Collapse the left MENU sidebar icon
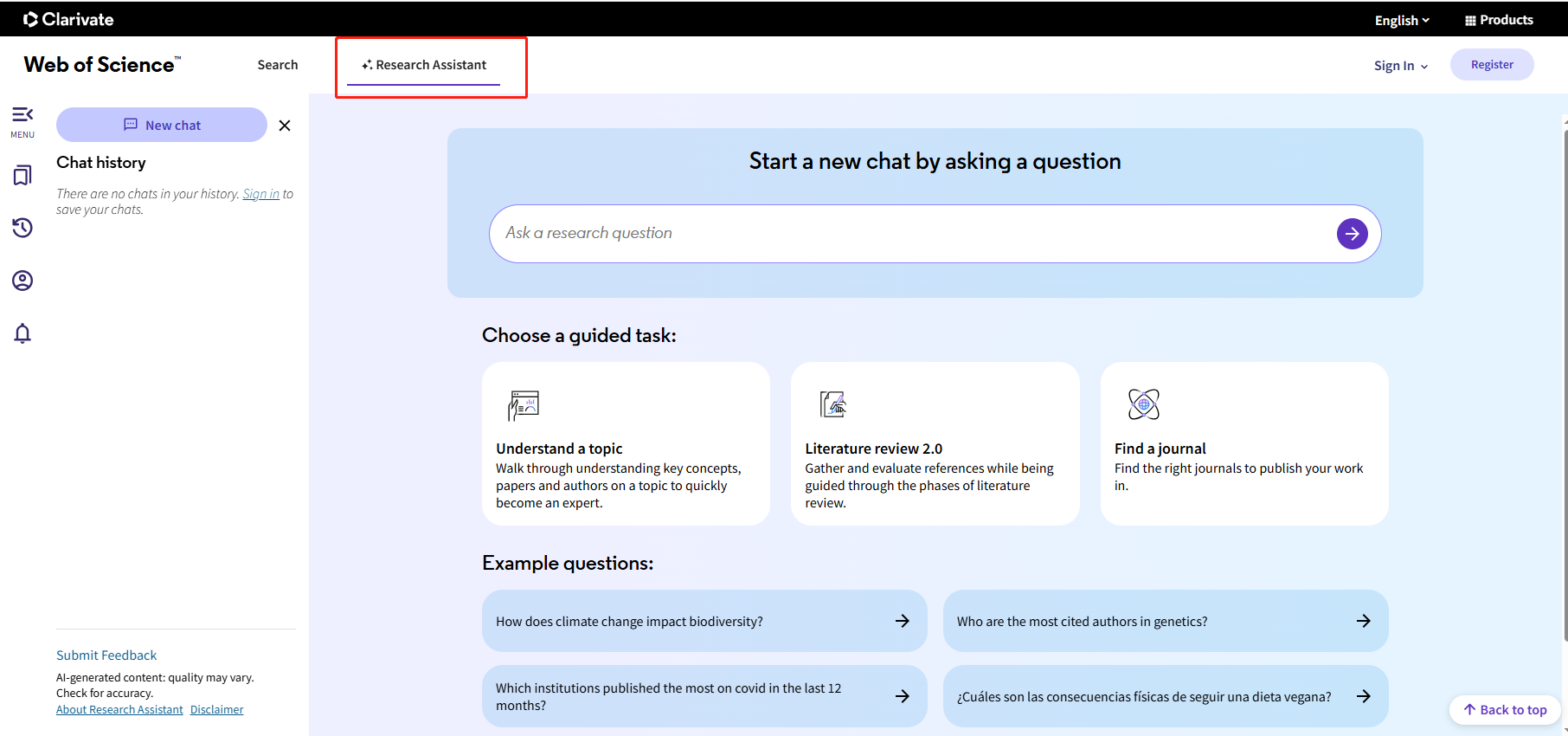1568x736 pixels. click(x=22, y=120)
